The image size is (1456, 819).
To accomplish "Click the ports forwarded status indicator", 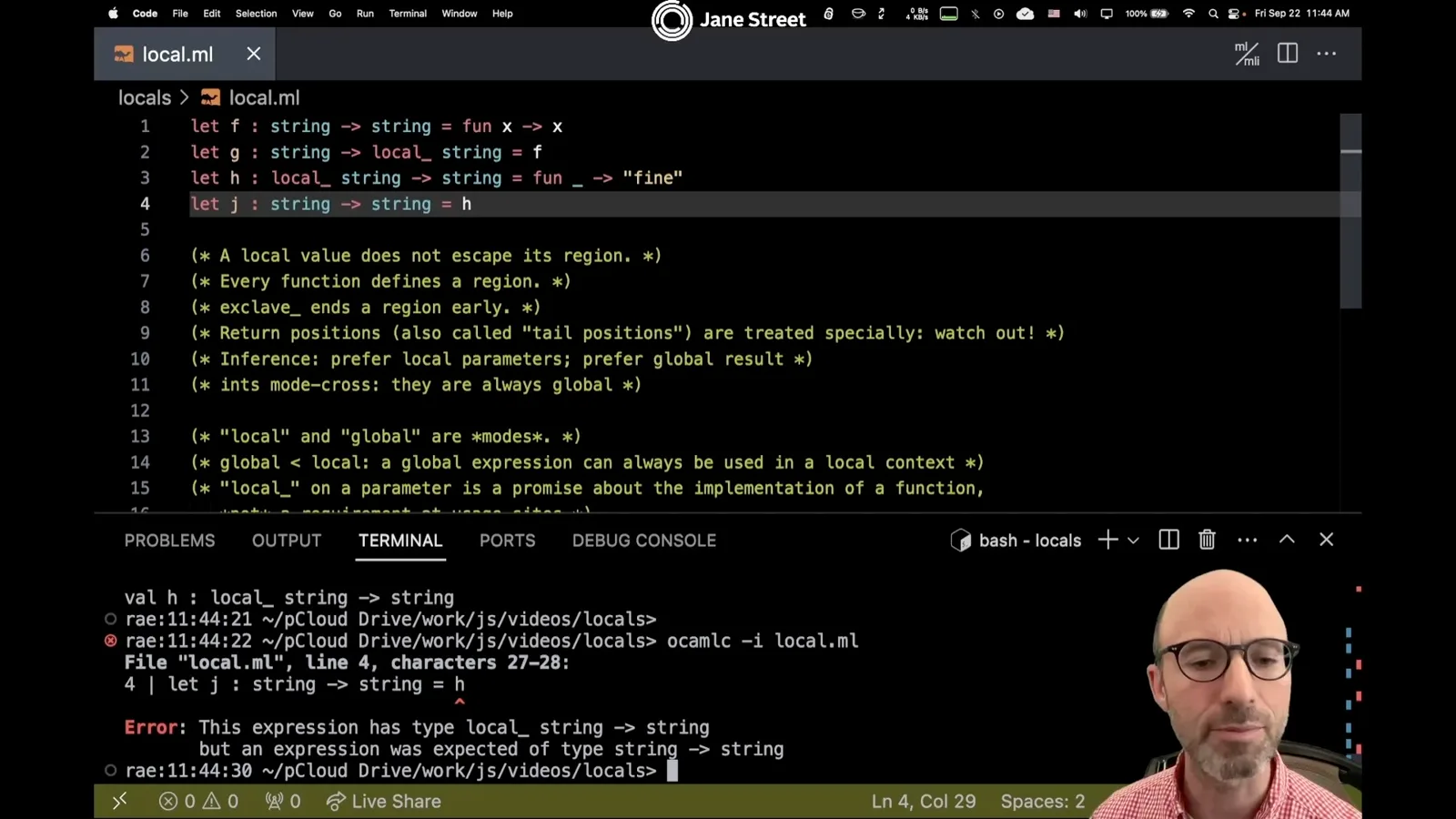I will [x=283, y=802].
